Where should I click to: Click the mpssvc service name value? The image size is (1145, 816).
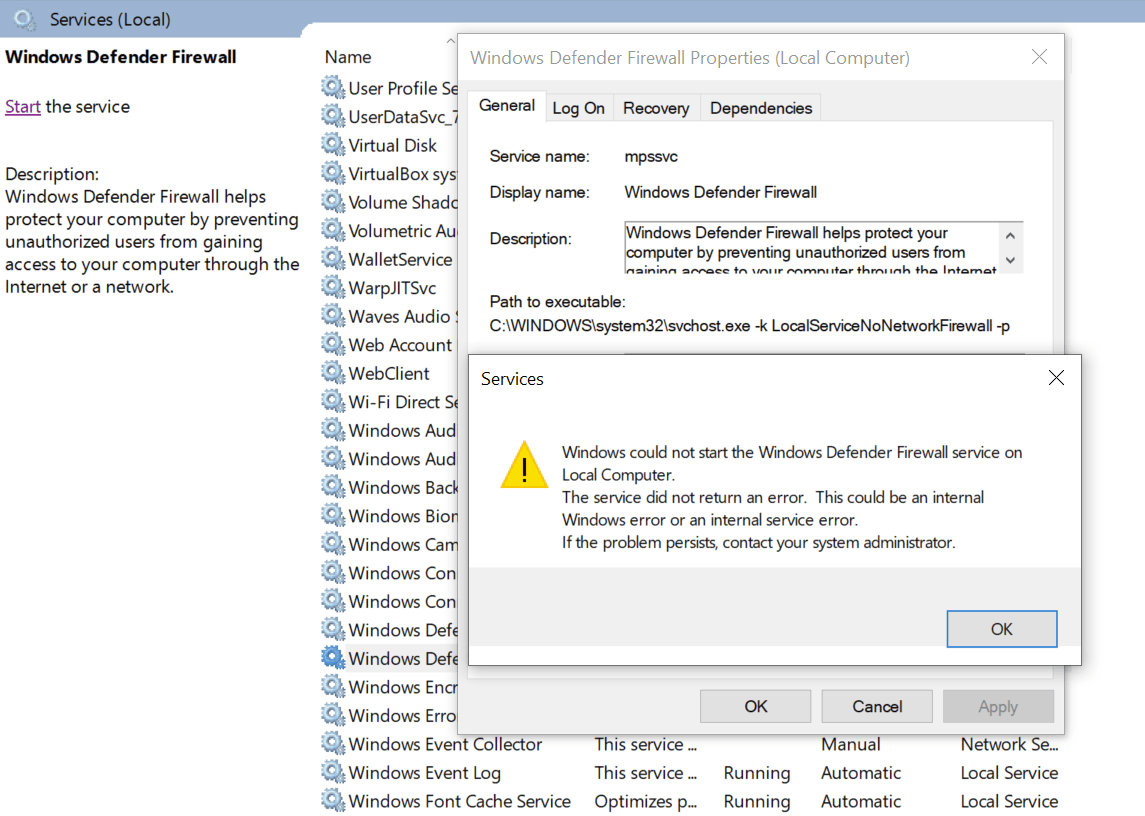tap(651, 156)
